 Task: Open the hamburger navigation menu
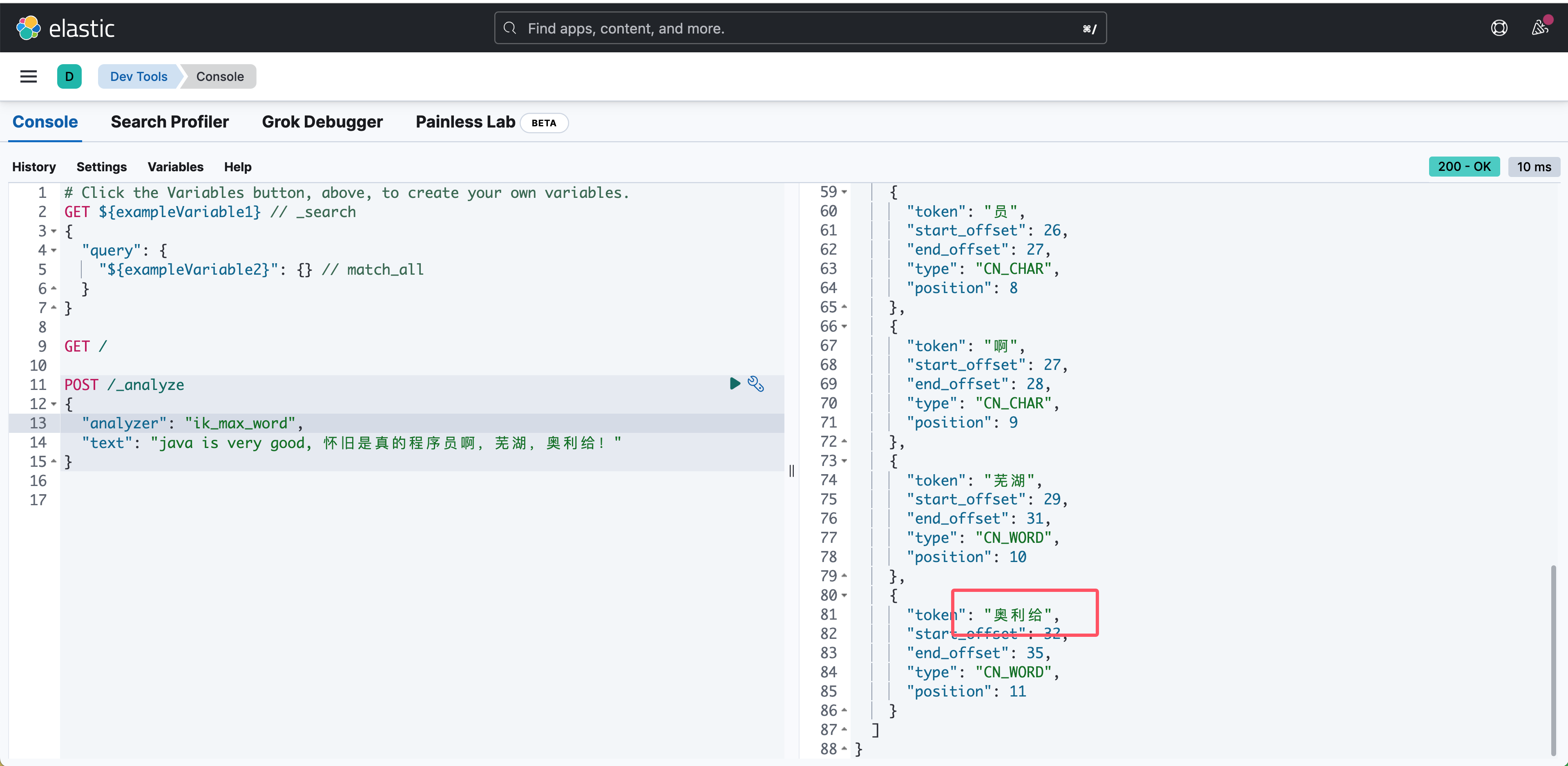(29, 77)
